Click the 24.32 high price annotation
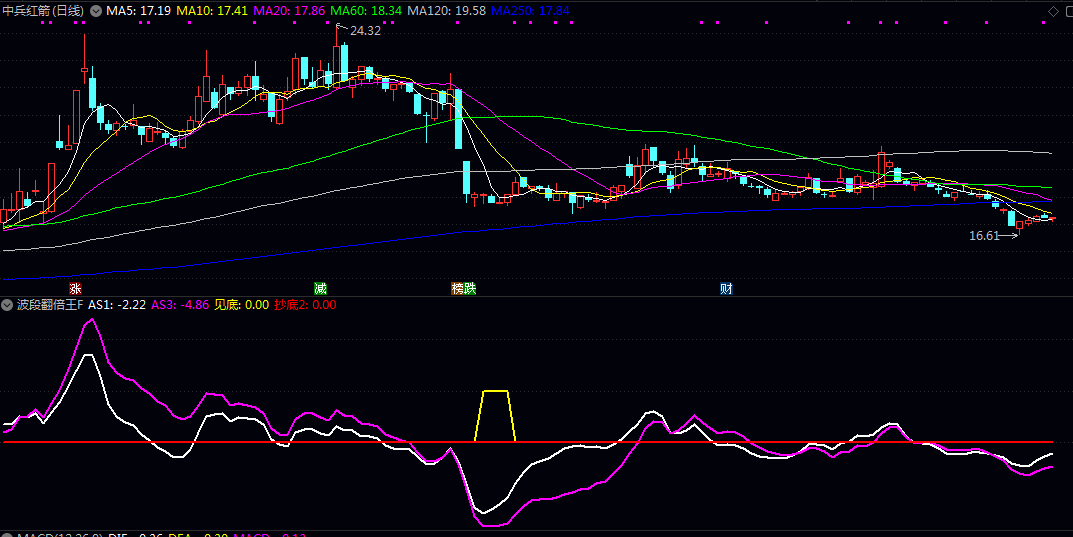 365,31
